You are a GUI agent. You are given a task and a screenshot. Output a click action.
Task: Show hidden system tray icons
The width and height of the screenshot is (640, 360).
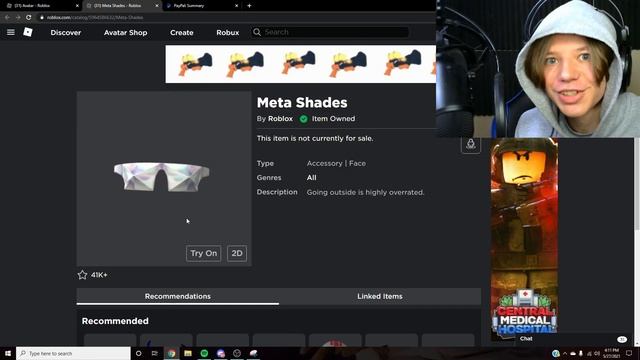[565, 353]
